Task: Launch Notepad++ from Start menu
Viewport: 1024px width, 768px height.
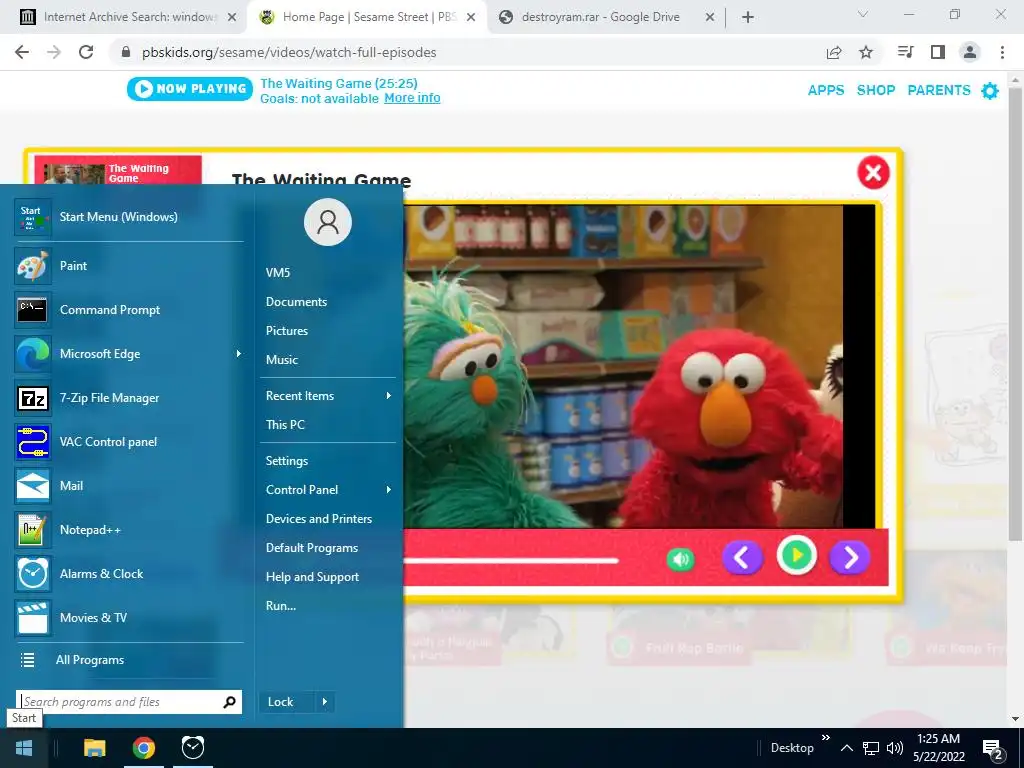Action: [x=129, y=530]
